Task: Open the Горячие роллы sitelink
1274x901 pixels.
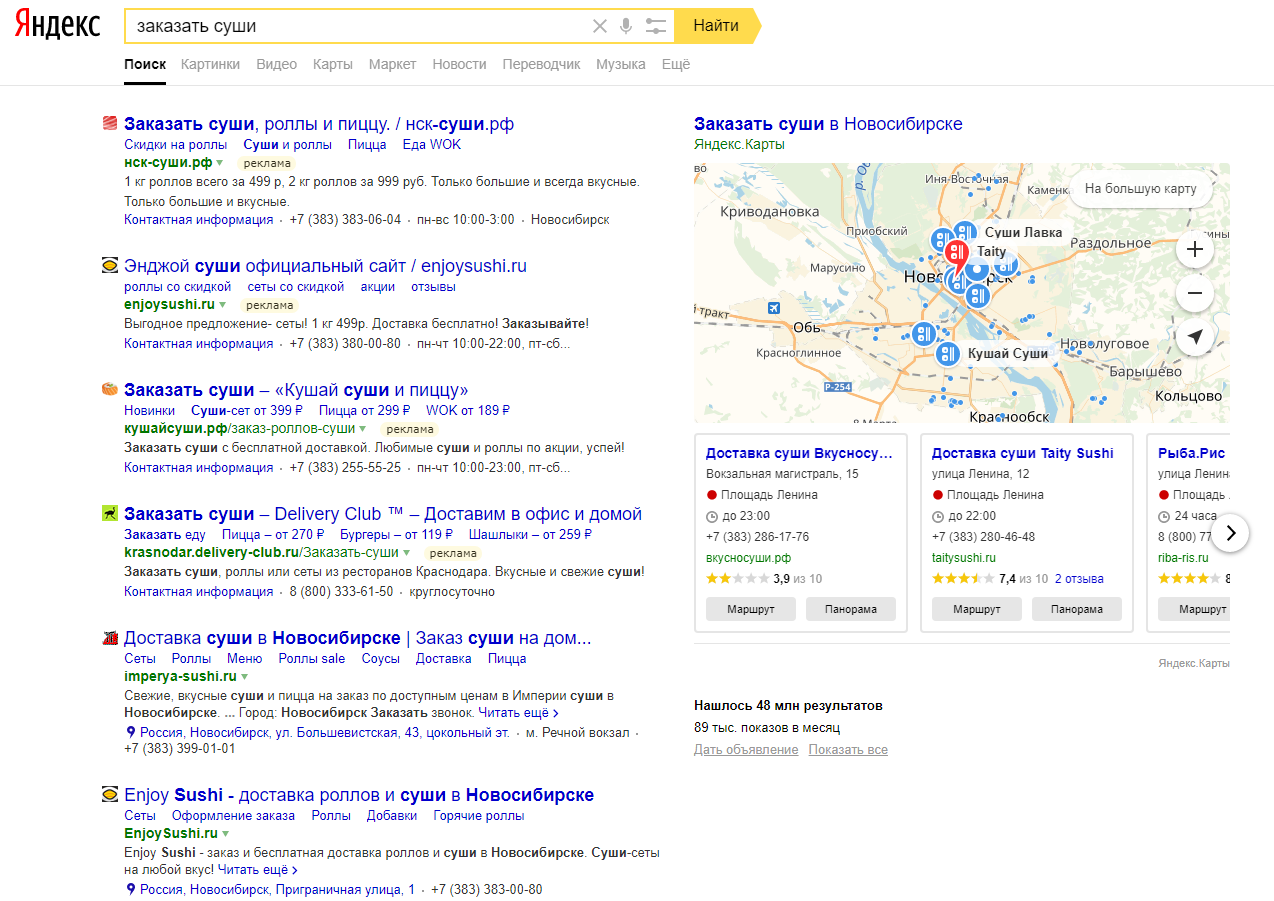Action: [x=479, y=816]
